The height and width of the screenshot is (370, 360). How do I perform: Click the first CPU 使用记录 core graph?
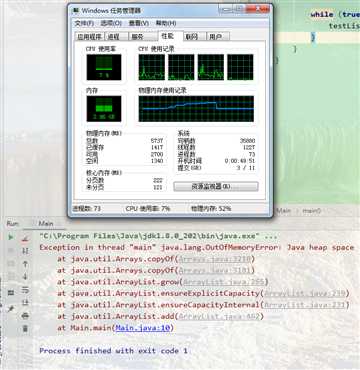tap(152, 67)
